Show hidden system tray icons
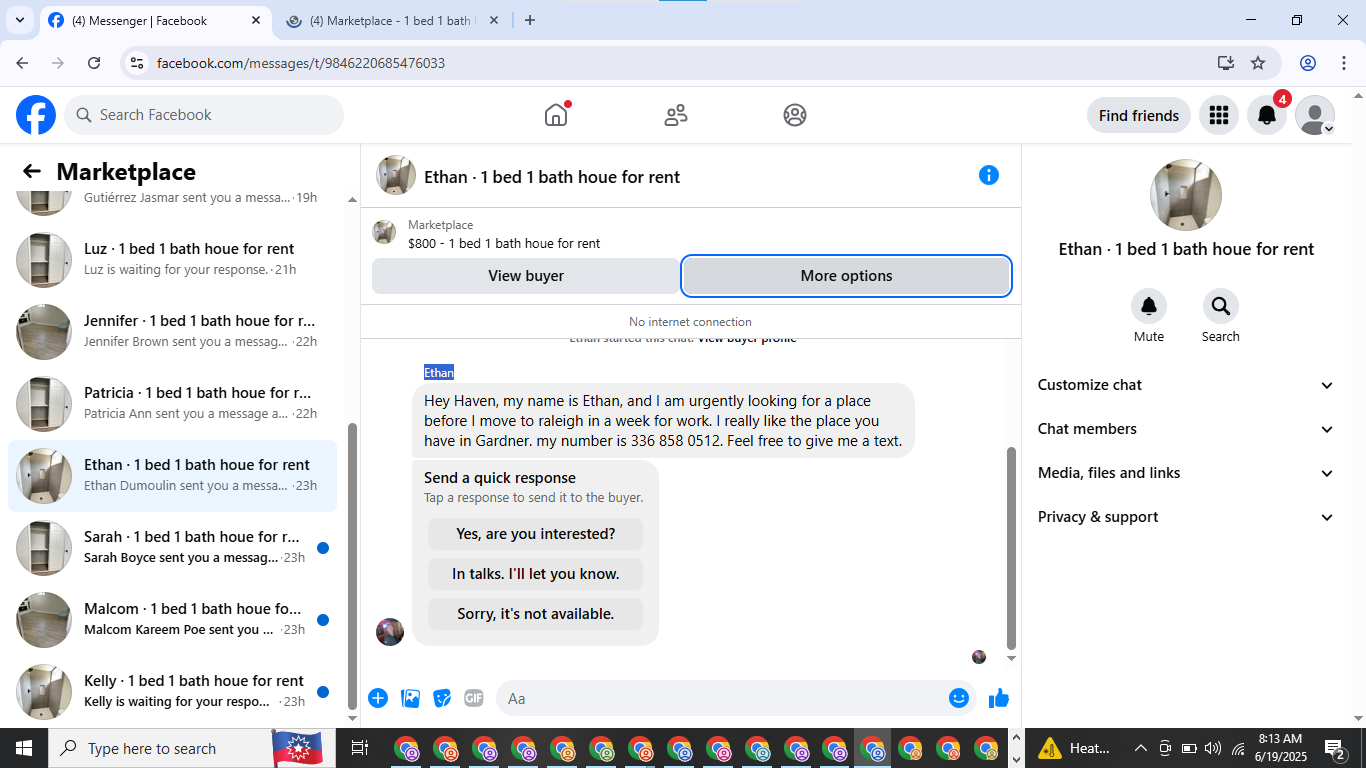The image size is (1366, 768). pos(1140,748)
